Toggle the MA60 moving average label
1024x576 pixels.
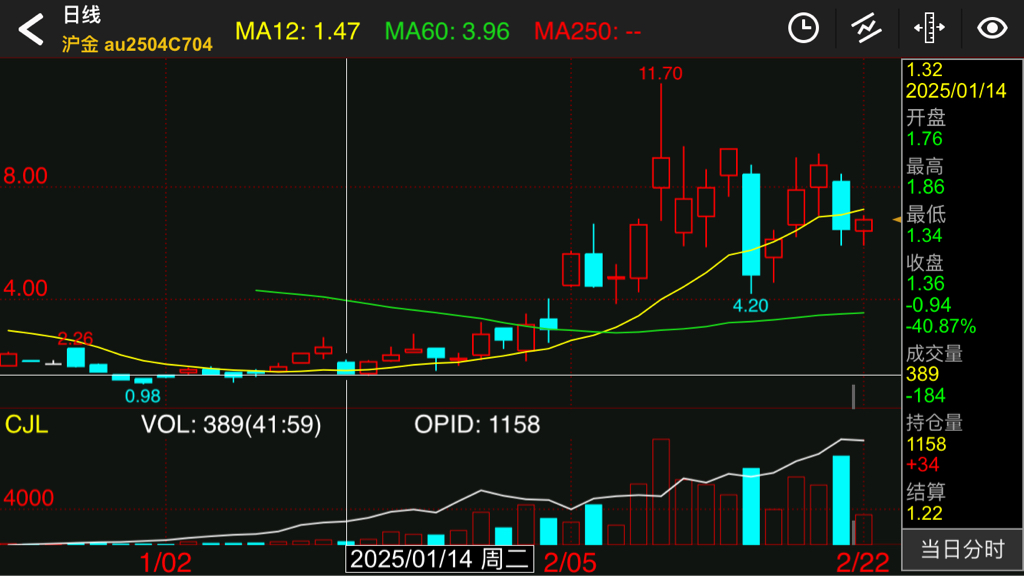(447, 31)
